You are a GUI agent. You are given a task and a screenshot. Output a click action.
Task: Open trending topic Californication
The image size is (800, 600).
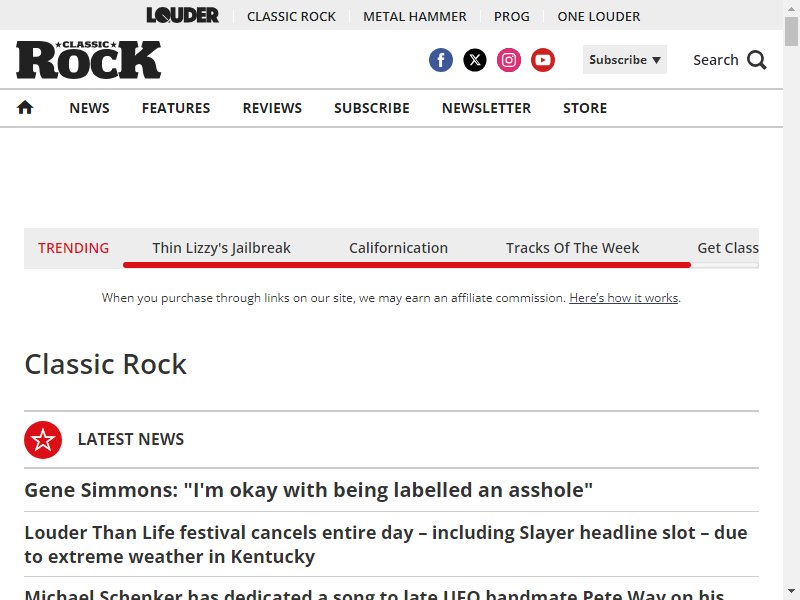(398, 248)
